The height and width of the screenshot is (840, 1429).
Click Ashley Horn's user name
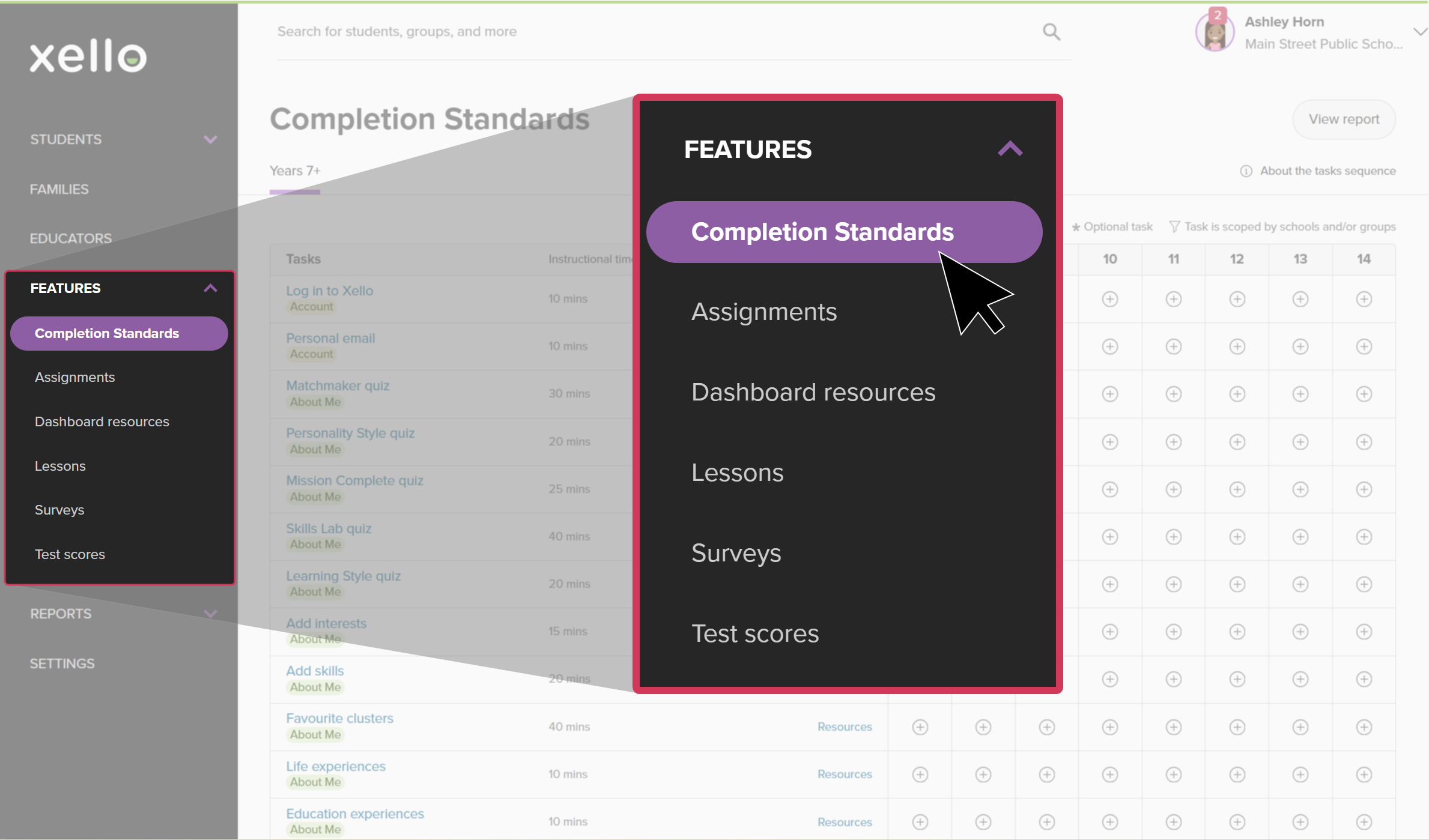tap(1284, 22)
